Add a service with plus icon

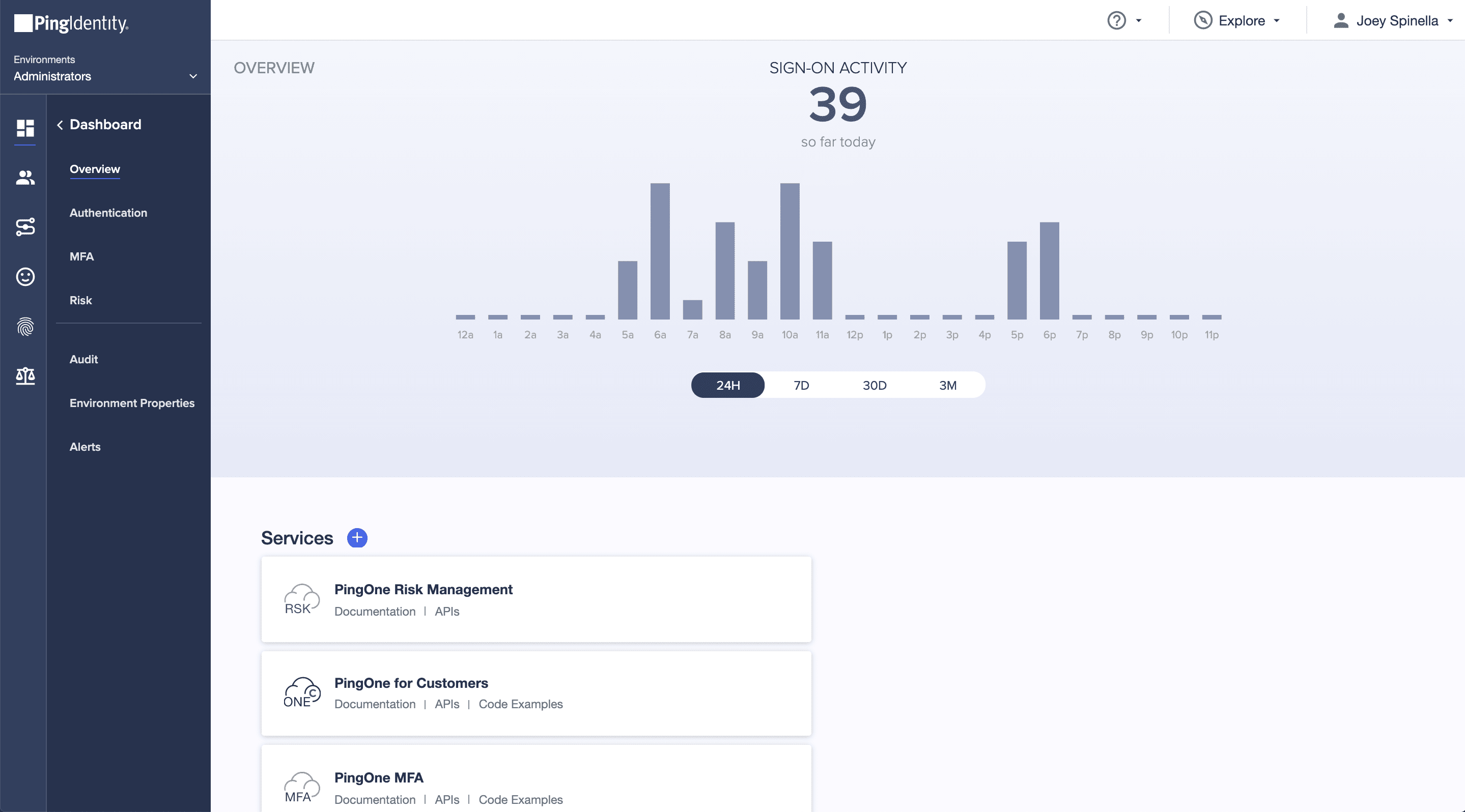(x=357, y=538)
